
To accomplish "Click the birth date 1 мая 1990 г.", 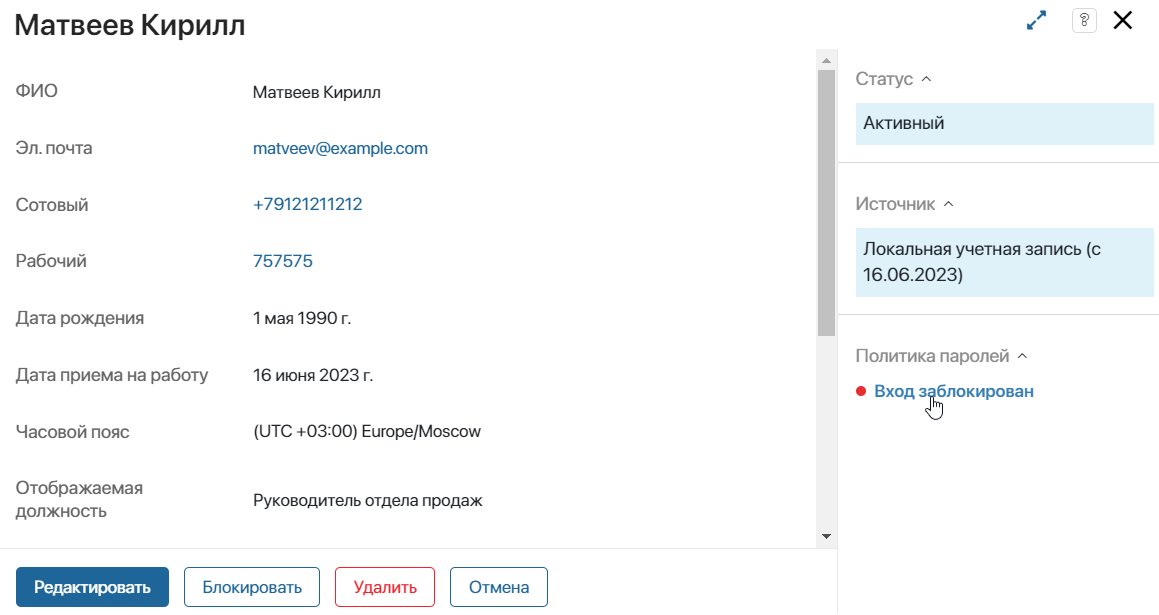I will point(302,318).
